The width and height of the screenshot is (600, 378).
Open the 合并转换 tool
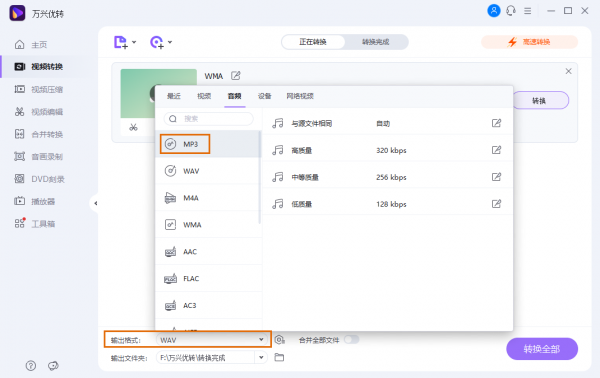click(x=38, y=134)
